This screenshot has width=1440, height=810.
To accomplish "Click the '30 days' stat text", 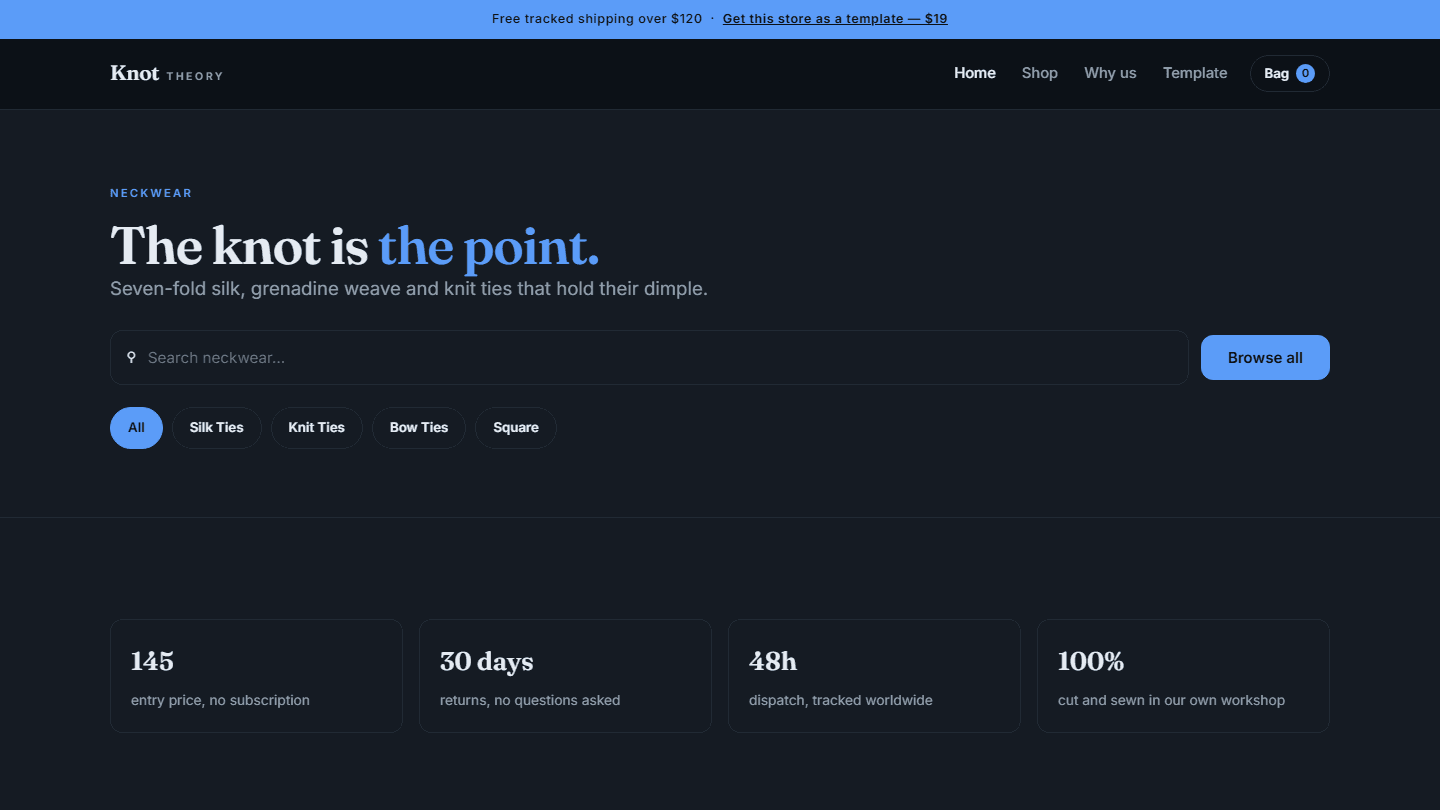I will click(x=486, y=661).
